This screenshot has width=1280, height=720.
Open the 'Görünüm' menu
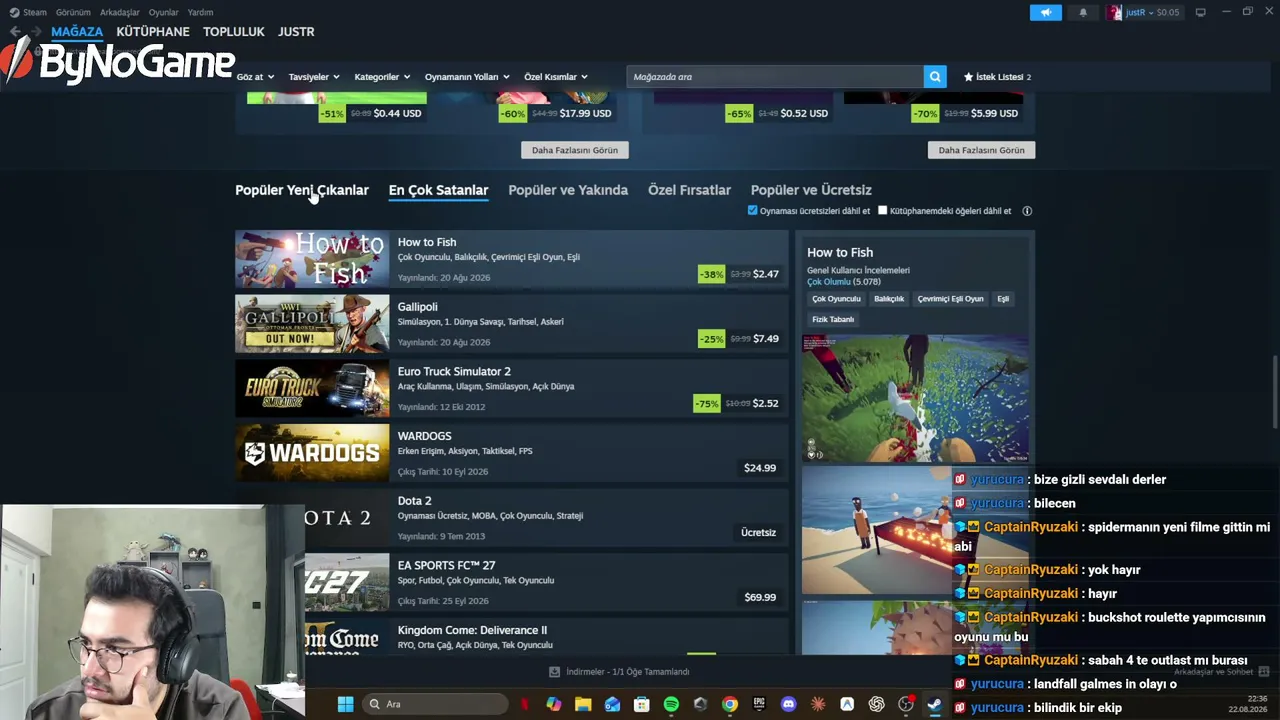coord(73,12)
